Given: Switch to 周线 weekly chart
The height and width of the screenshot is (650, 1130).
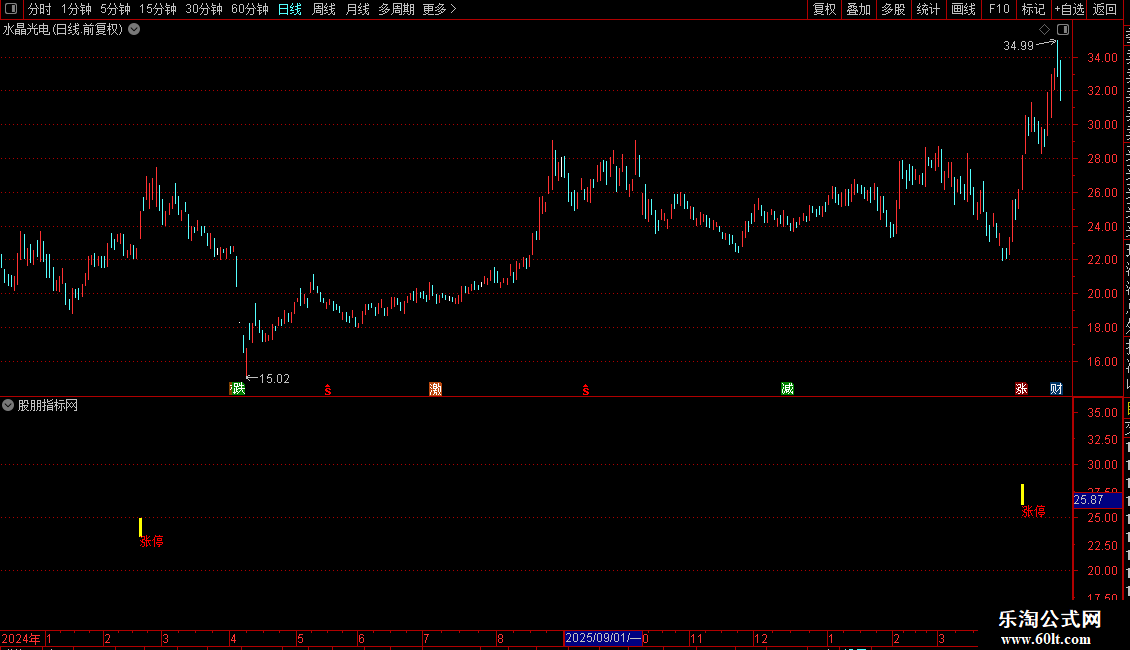Looking at the screenshot, I should [x=324, y=9].
